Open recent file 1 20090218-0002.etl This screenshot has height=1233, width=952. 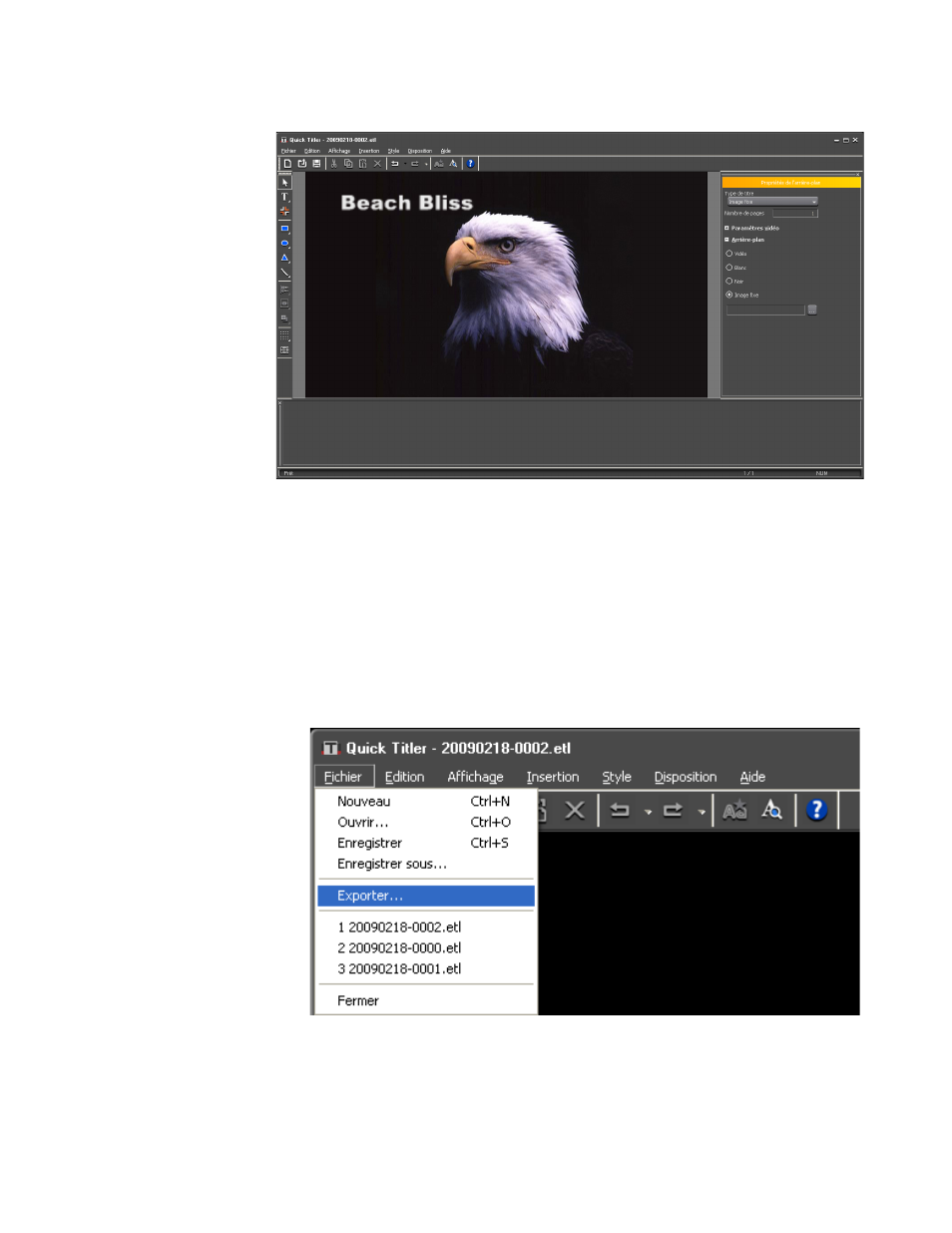coord(426,926)
